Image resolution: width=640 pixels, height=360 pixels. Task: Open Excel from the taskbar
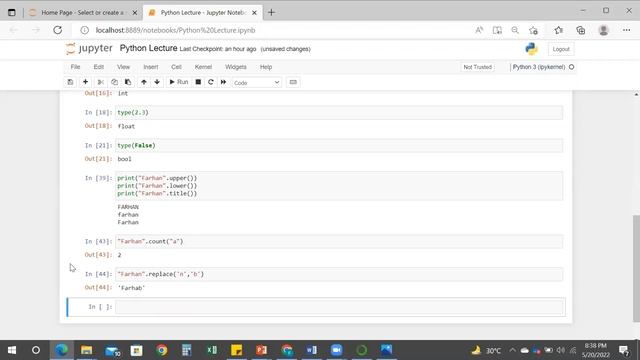[x=212, y=350]
